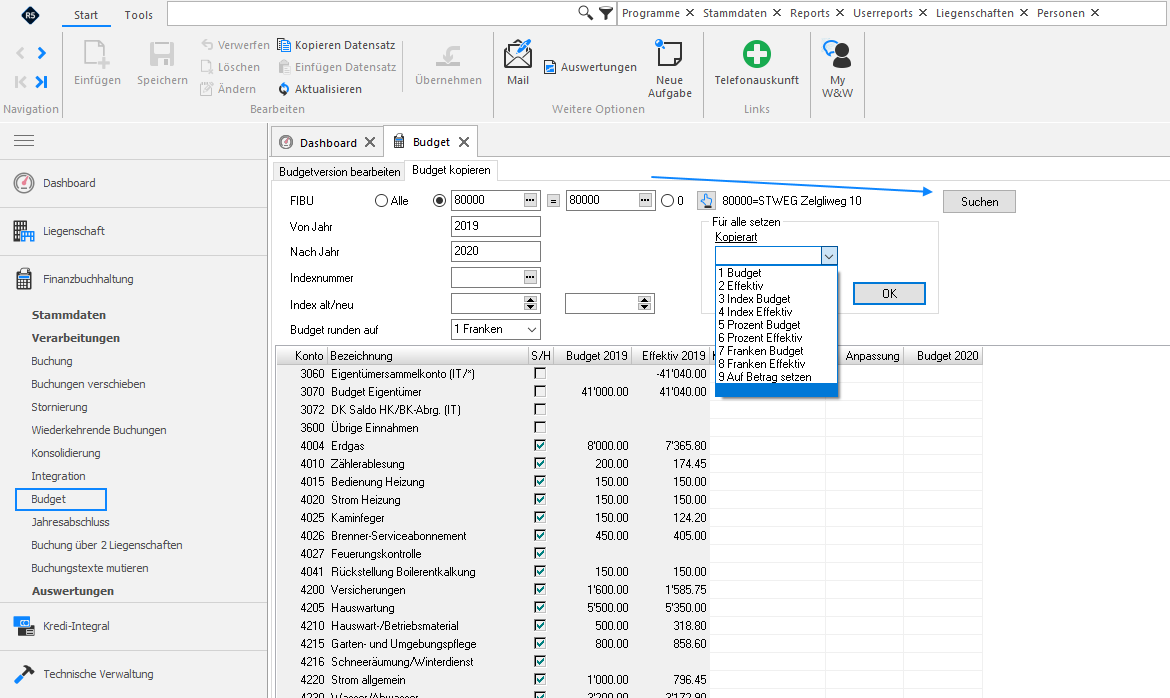Image resolution: width=1170 pixels, height=698 pixels.
Task: Open Konsolidierung in sidebar
Action: point(66,453)
